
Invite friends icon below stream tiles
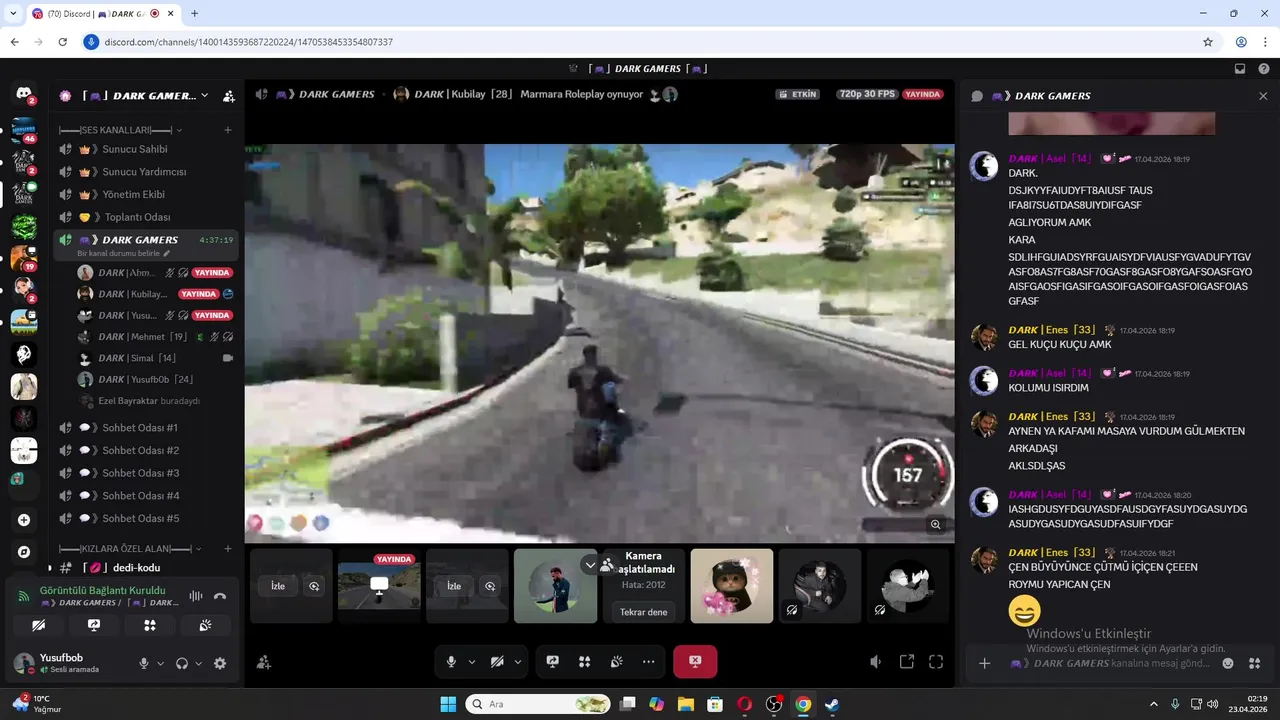[264, 662]
